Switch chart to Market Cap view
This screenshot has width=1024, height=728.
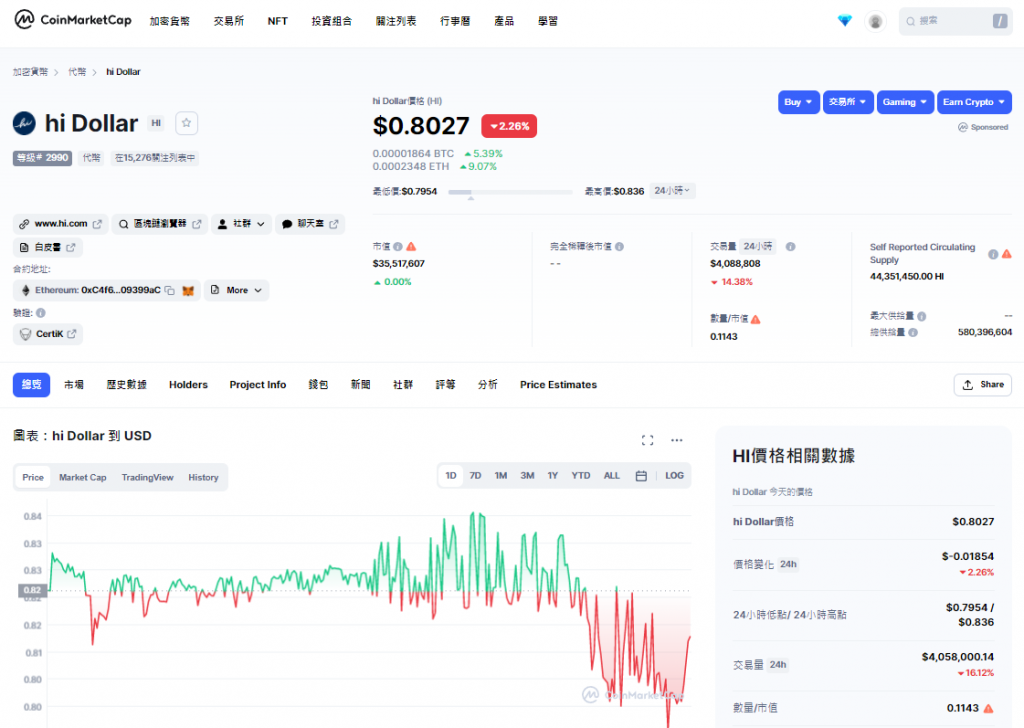82,477
